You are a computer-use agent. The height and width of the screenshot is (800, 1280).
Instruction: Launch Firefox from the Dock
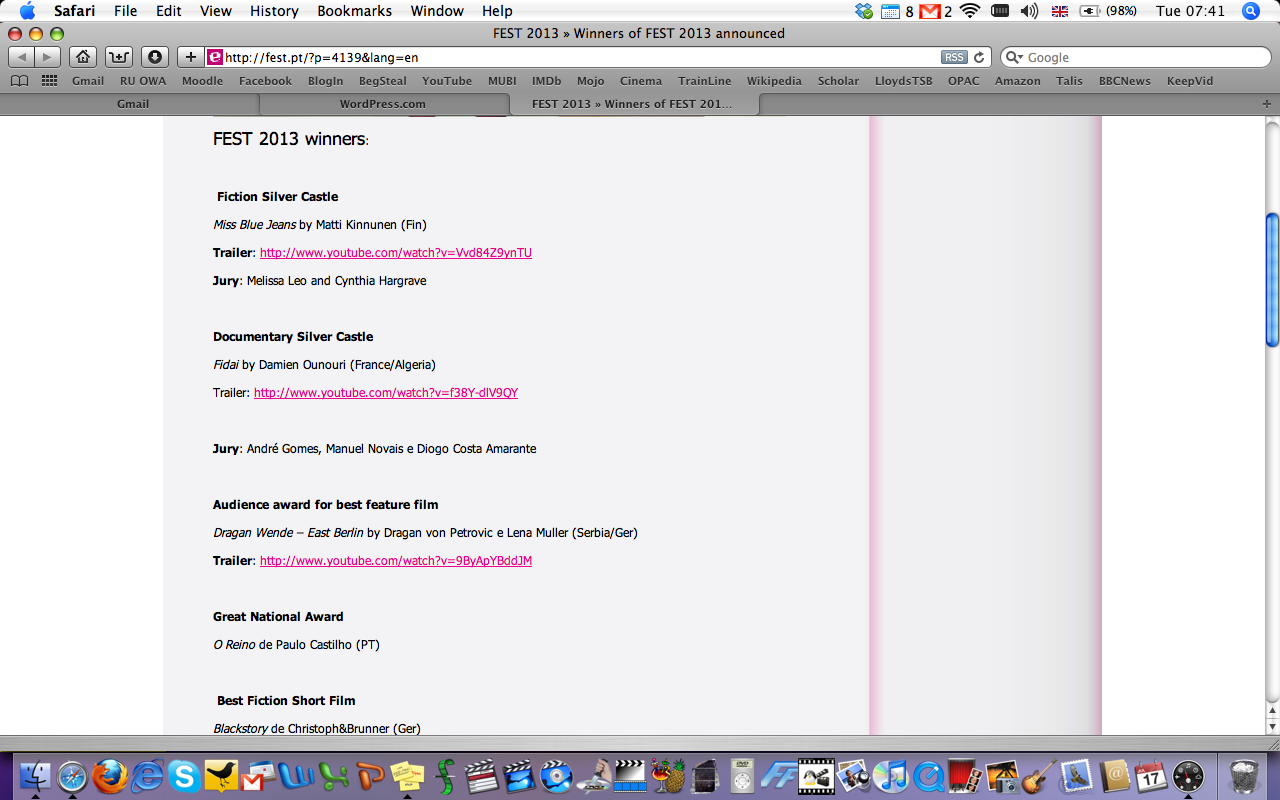coord(108,776)
